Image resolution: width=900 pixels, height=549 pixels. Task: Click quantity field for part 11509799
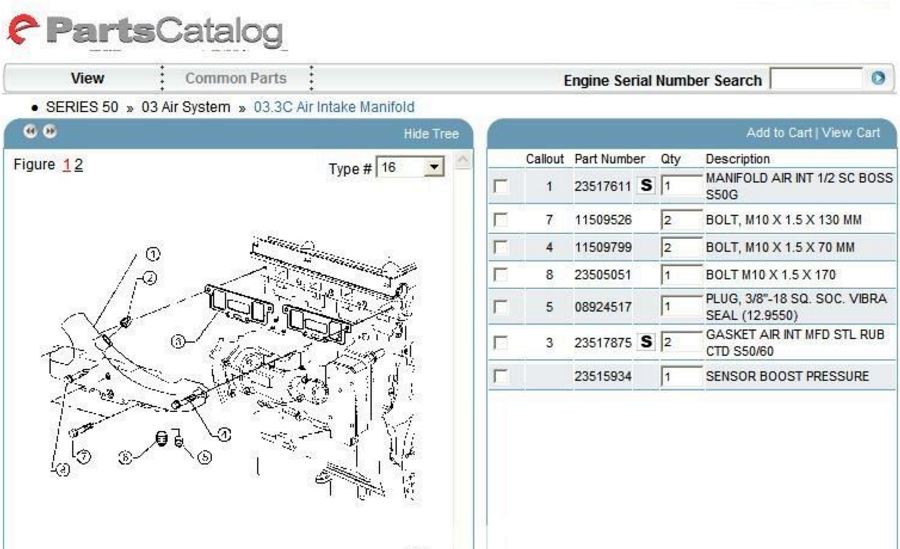point(681,248)
